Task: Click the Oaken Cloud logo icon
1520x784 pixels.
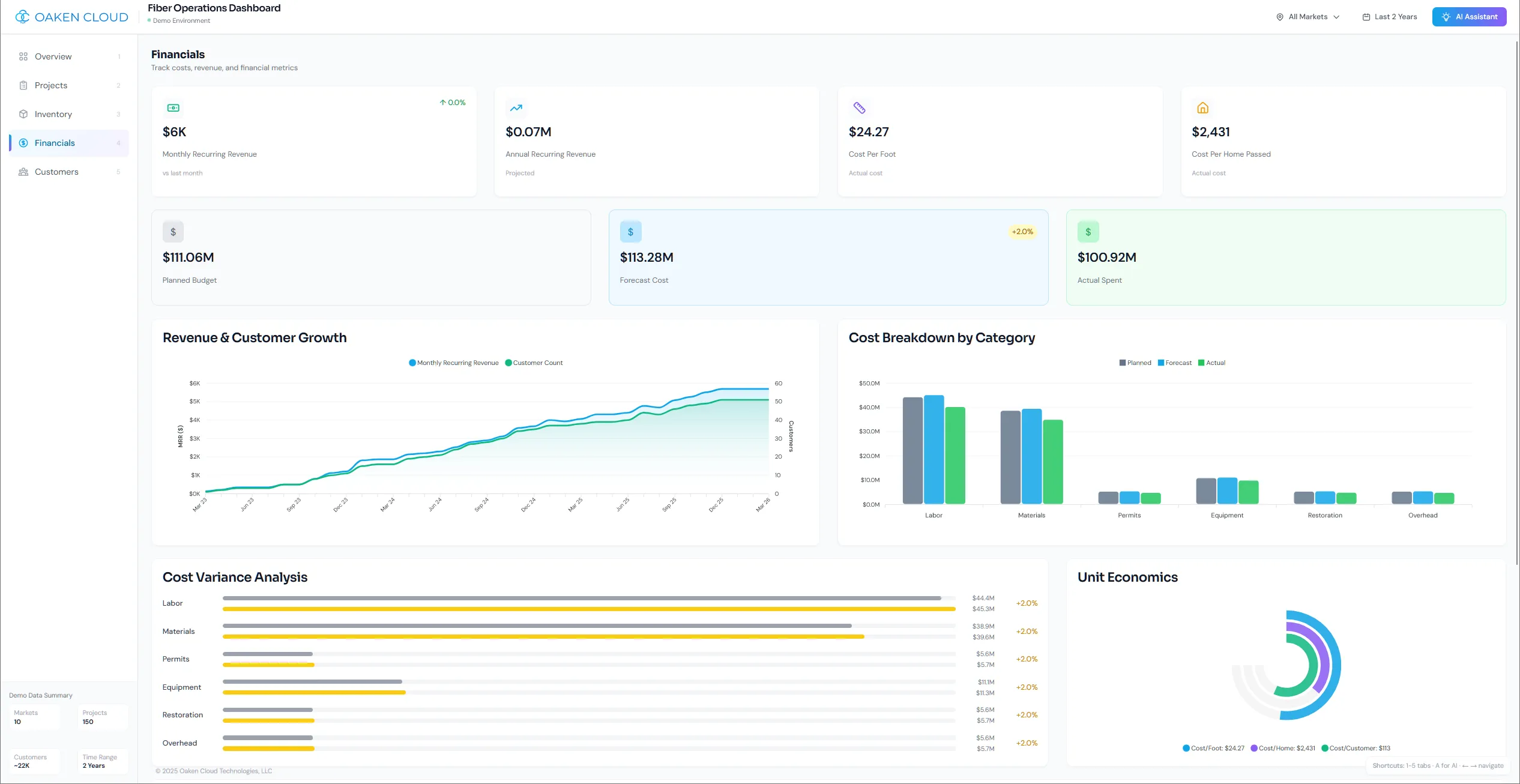Action: click(x=22, y=17)
